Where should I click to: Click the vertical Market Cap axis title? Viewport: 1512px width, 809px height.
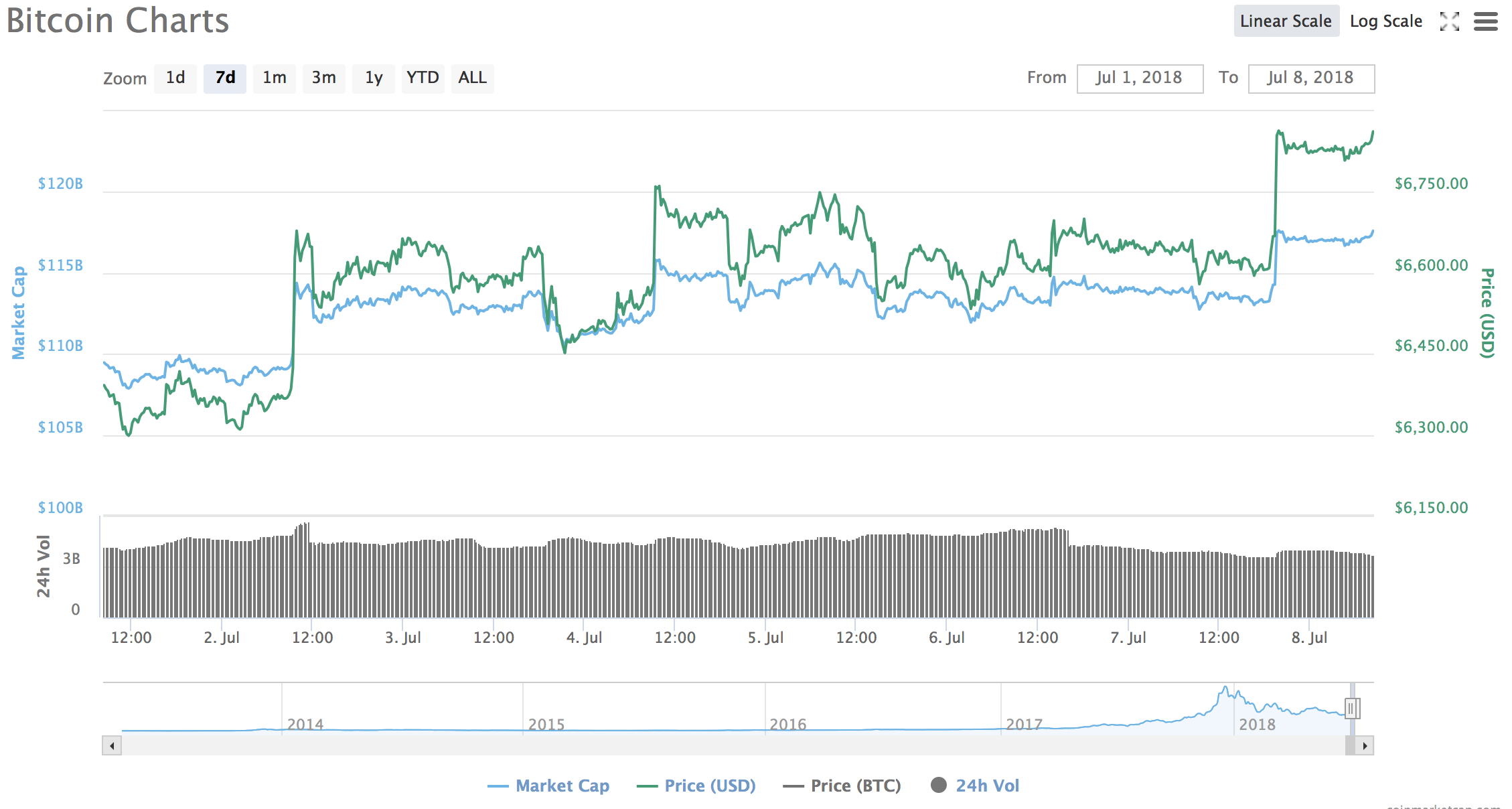coord(19,313)
